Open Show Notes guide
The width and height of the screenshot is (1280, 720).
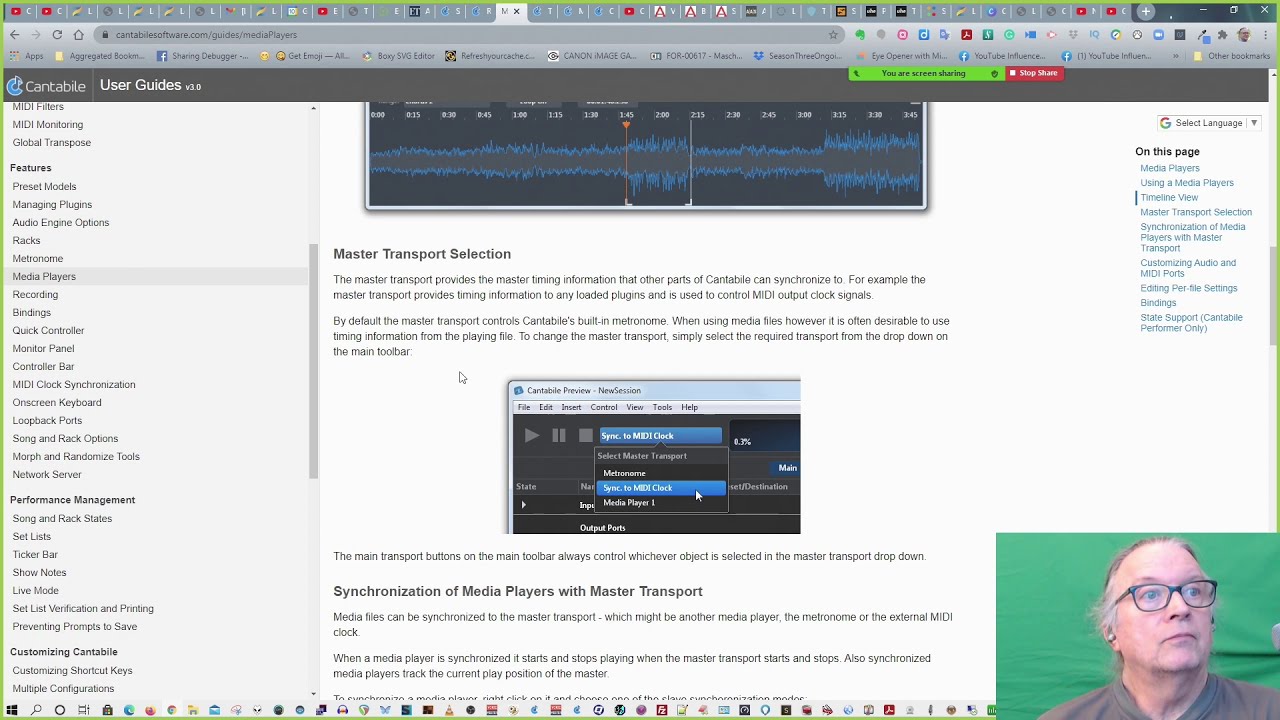(40, 572)
